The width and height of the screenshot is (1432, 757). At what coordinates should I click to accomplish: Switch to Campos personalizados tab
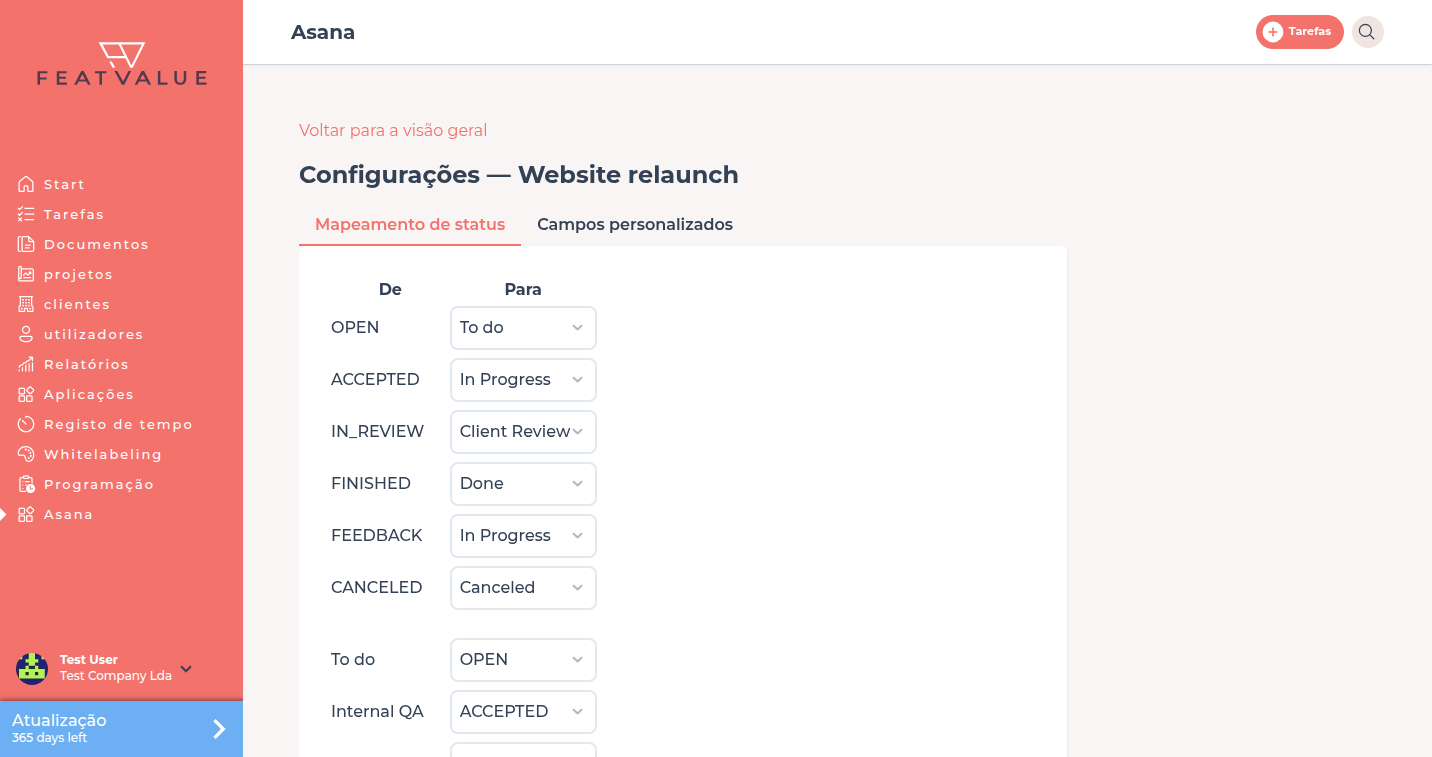click(635, 224)
